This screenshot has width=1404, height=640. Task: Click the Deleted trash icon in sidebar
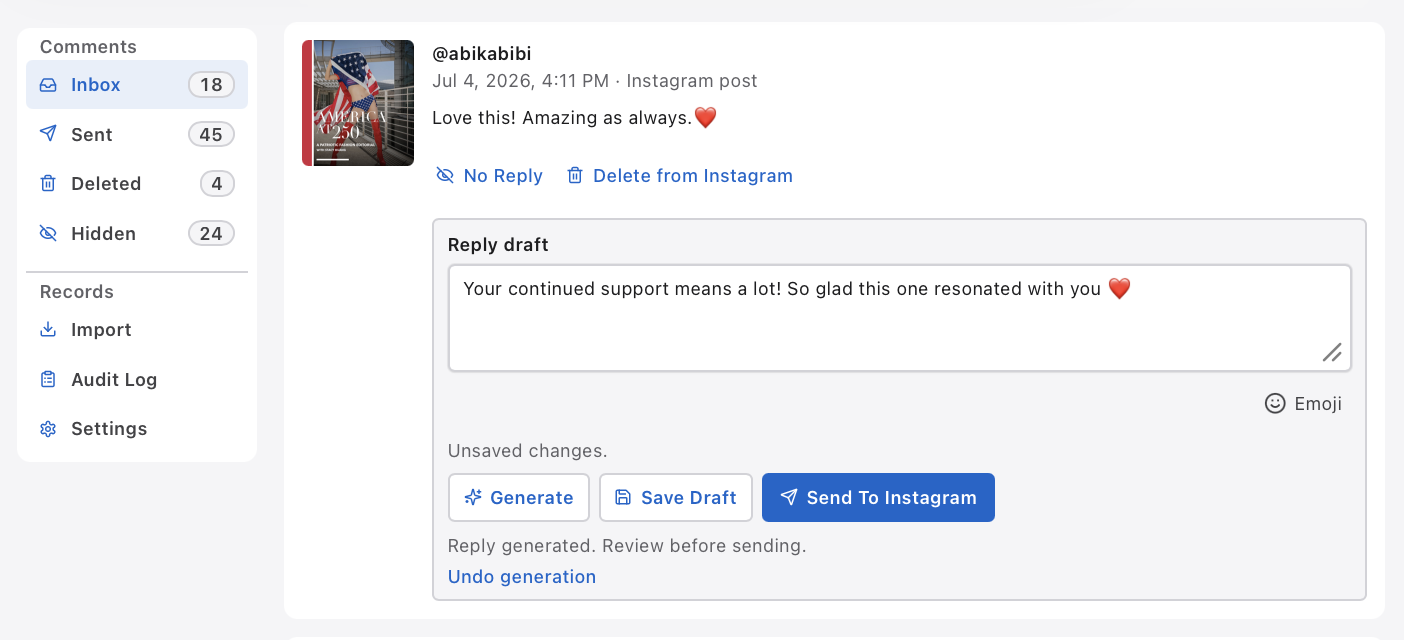(48, 184)
